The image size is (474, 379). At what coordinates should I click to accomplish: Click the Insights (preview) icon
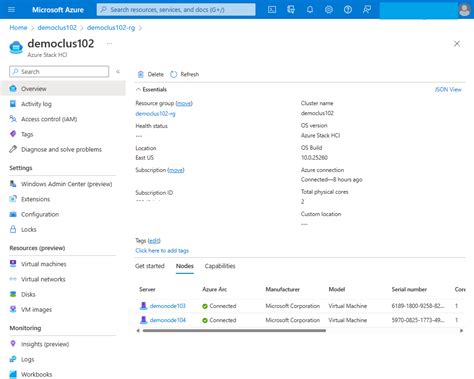[x=13, y=344]
